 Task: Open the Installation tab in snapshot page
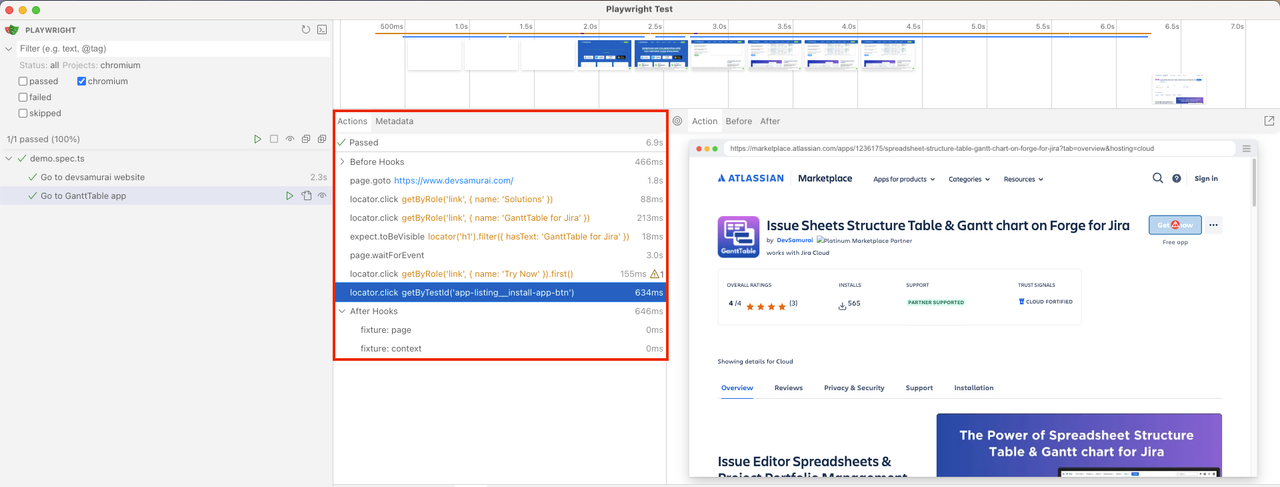974,388
